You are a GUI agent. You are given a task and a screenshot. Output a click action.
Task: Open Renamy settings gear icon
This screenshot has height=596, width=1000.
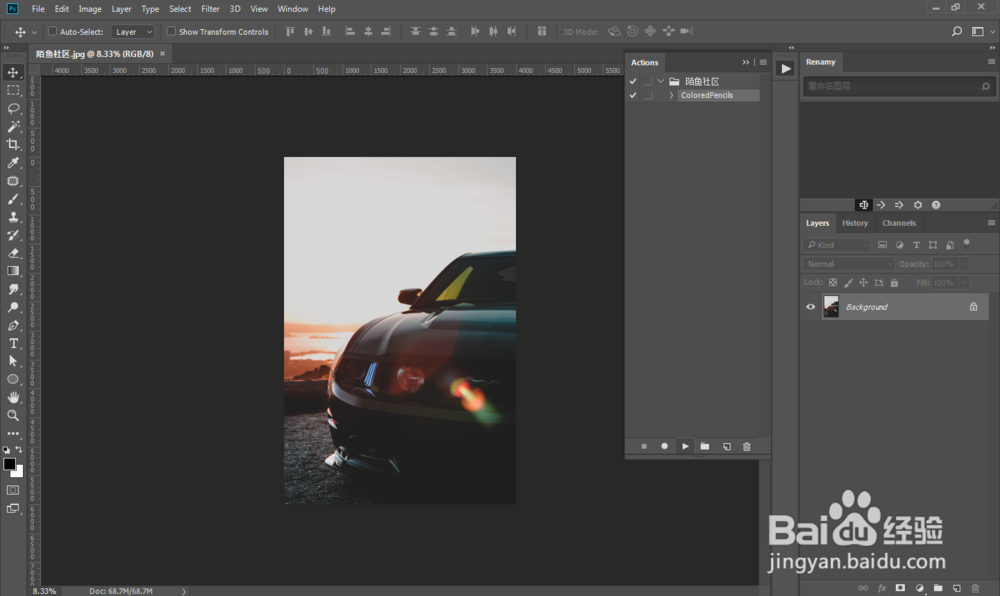918,205
